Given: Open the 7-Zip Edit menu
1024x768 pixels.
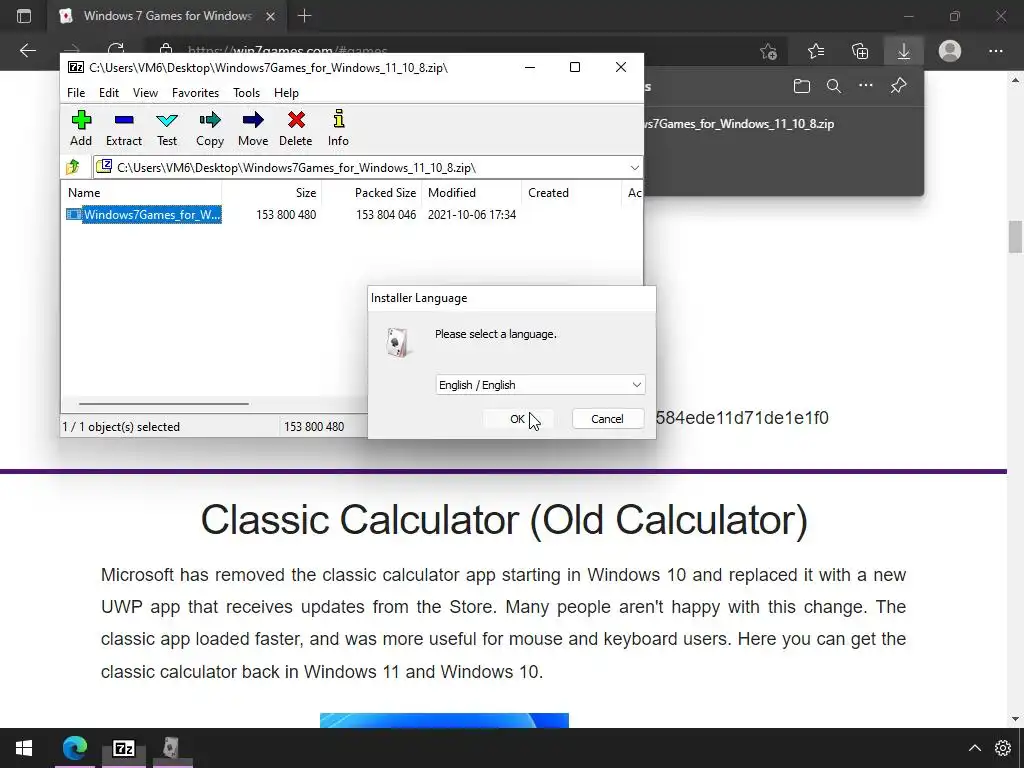Looking at the screenshot, I should [108, 93].
